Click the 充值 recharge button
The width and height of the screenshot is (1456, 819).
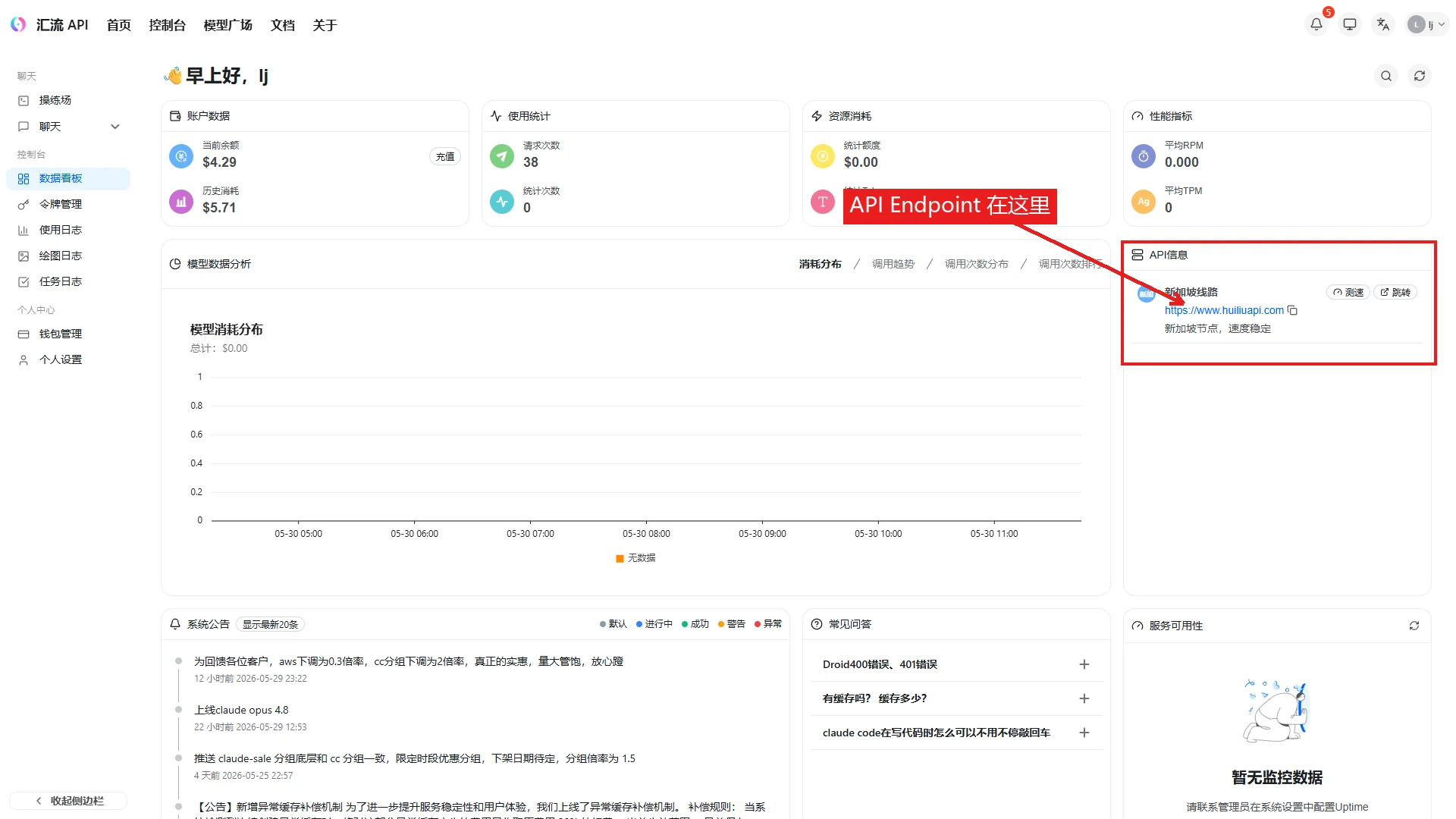coord(445,156)
